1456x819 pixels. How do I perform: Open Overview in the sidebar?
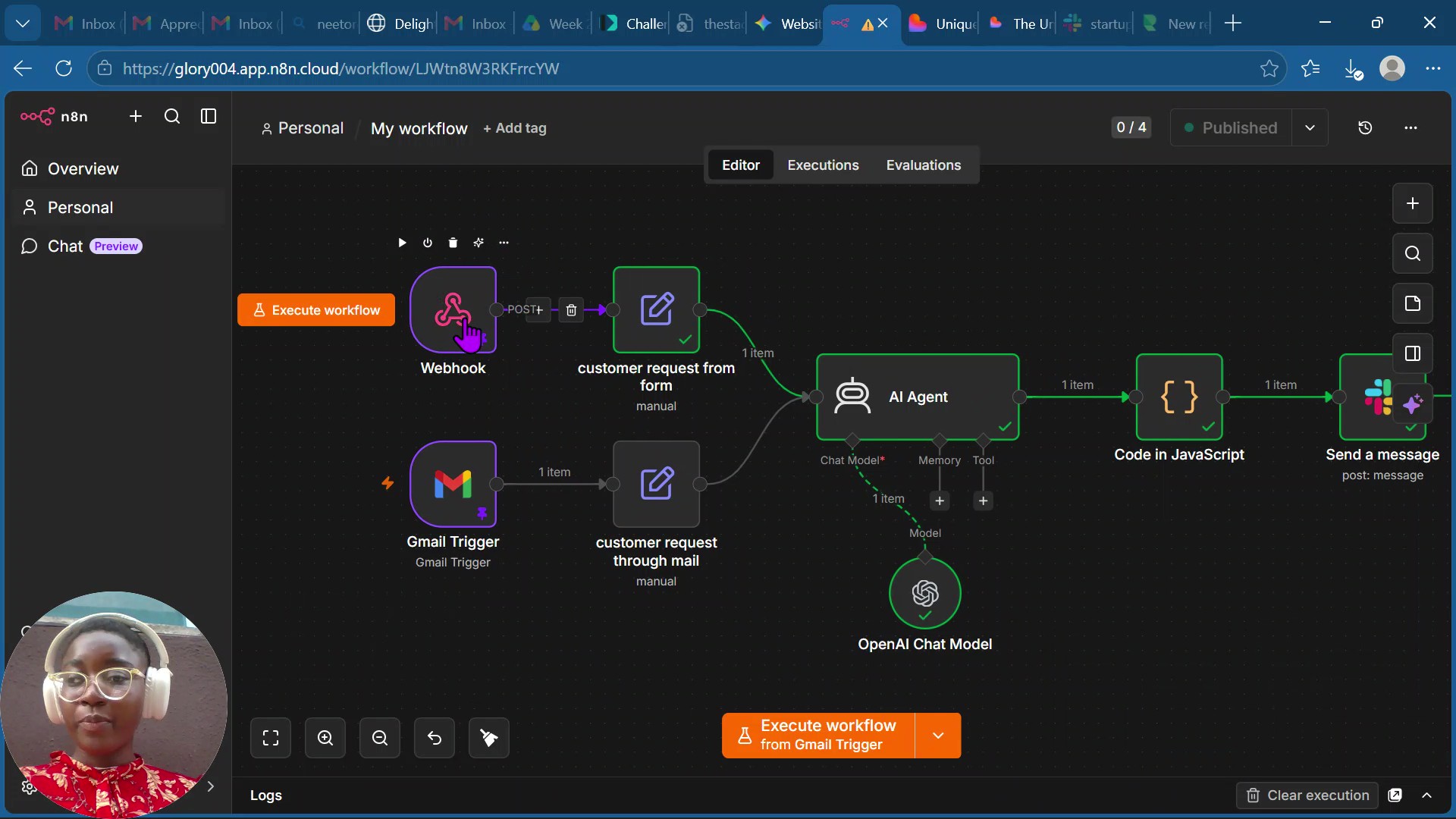tap(118, 168)
